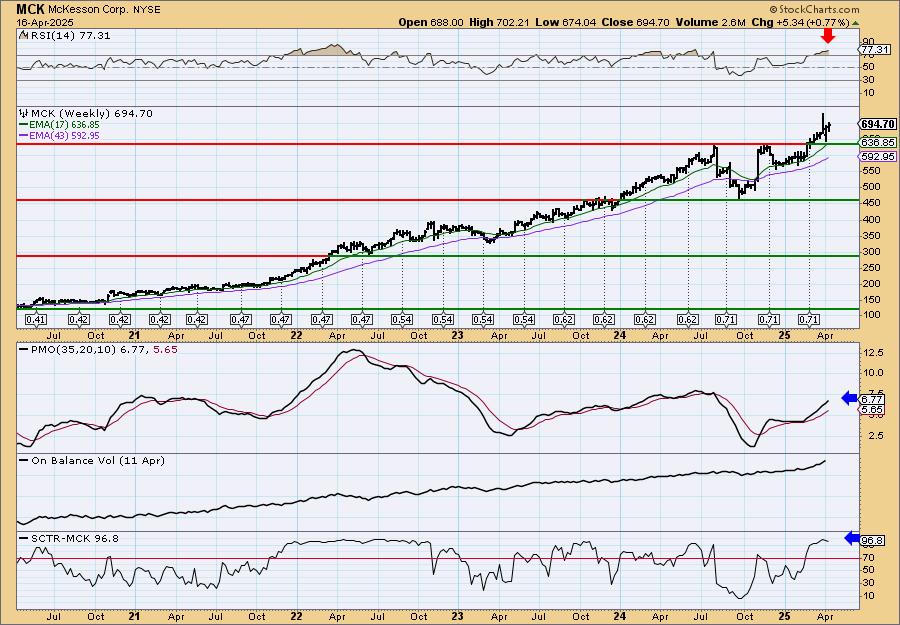Select the RSI(14) 77.31 indicator label
Screen dimensions: 900x625
(x=69, y=36)
